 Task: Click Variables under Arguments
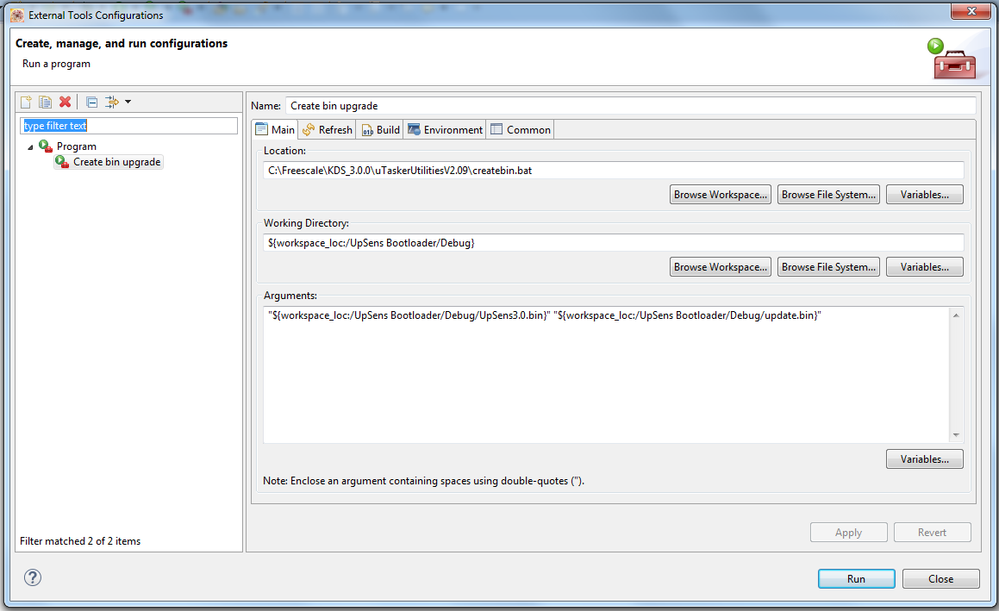(x=924, y=459)
